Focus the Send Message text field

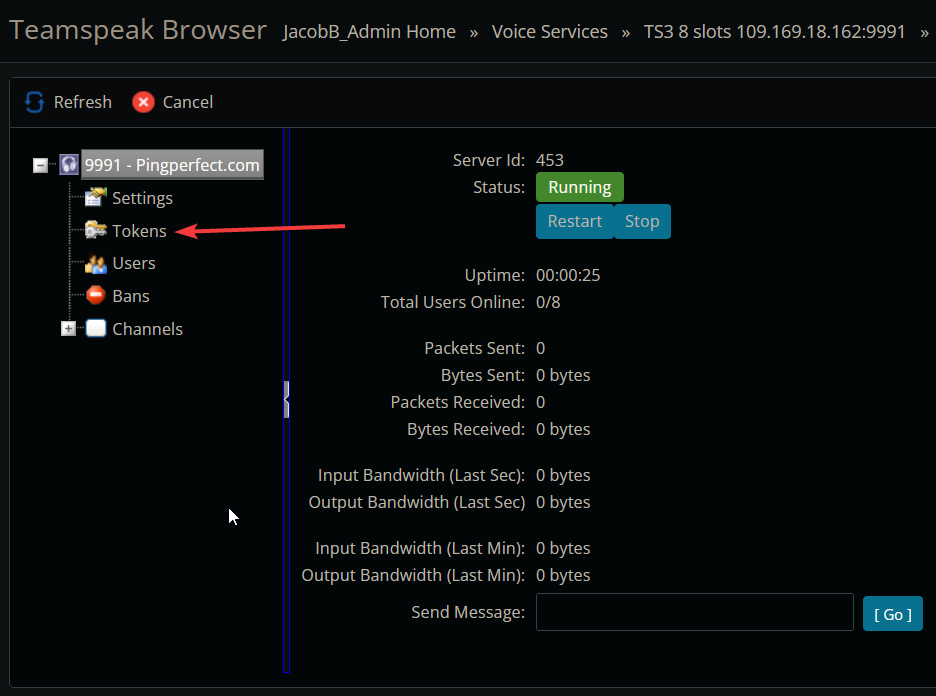pyautogui.click(x=694, y=613)
